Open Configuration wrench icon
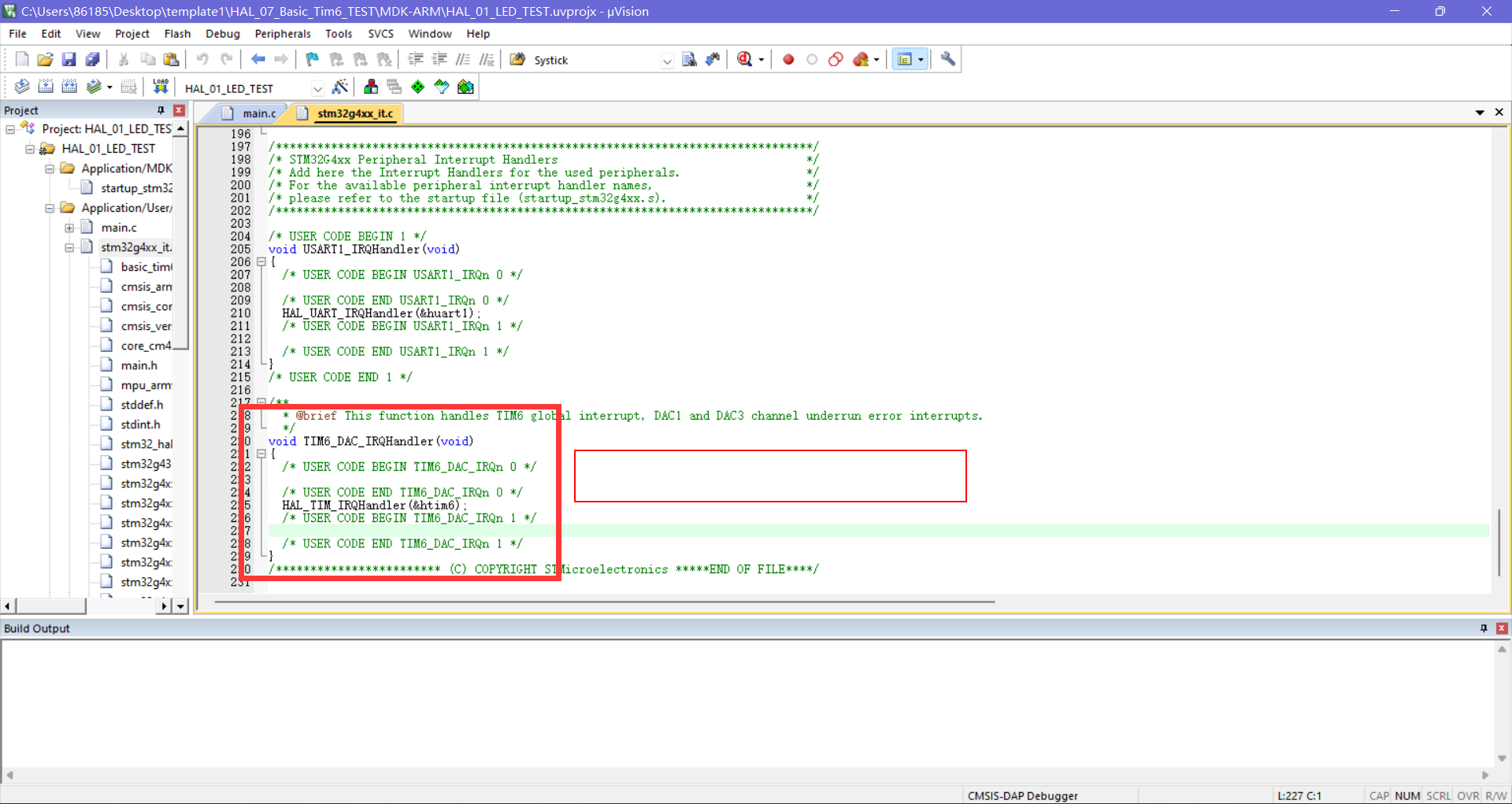This screenshot has height=804, width=1512. tap(948, 60)
